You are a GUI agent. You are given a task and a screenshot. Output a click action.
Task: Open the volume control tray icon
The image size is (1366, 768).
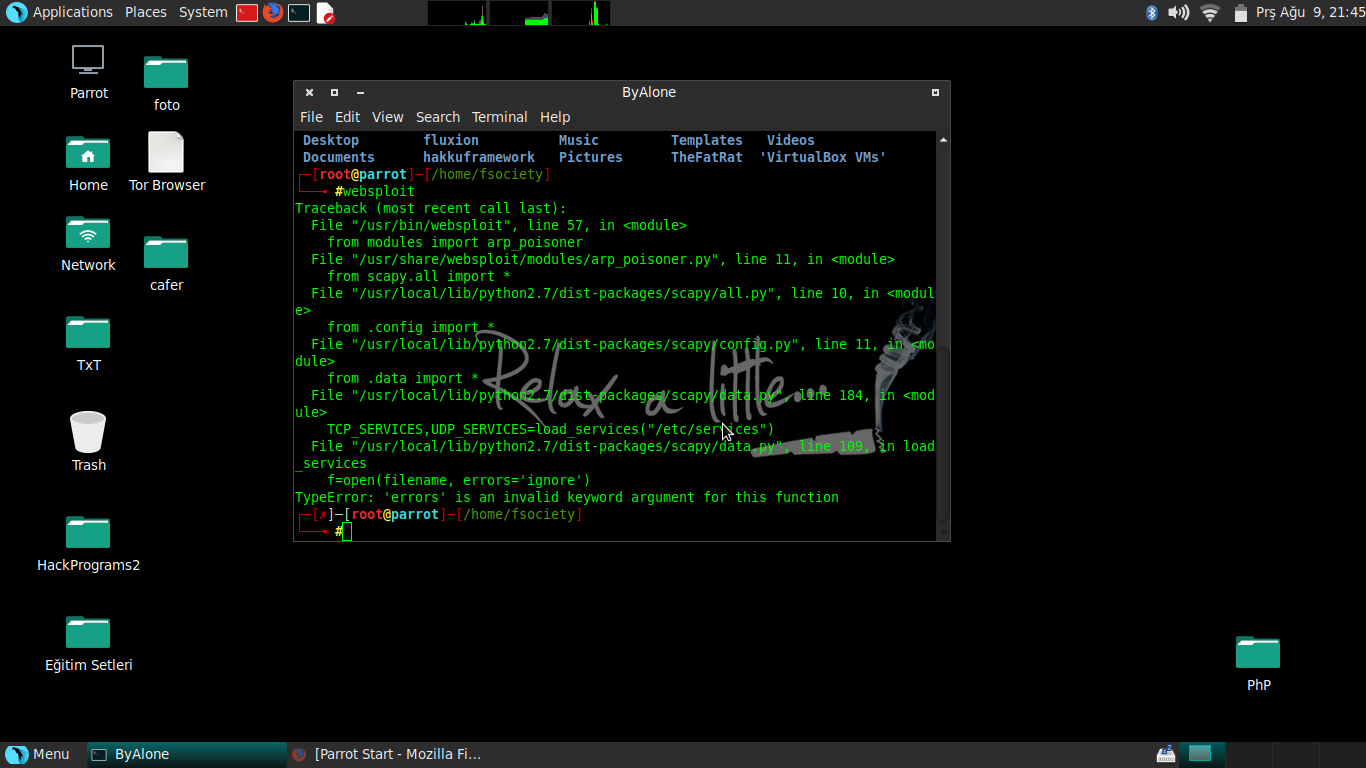pos(1179,13)
